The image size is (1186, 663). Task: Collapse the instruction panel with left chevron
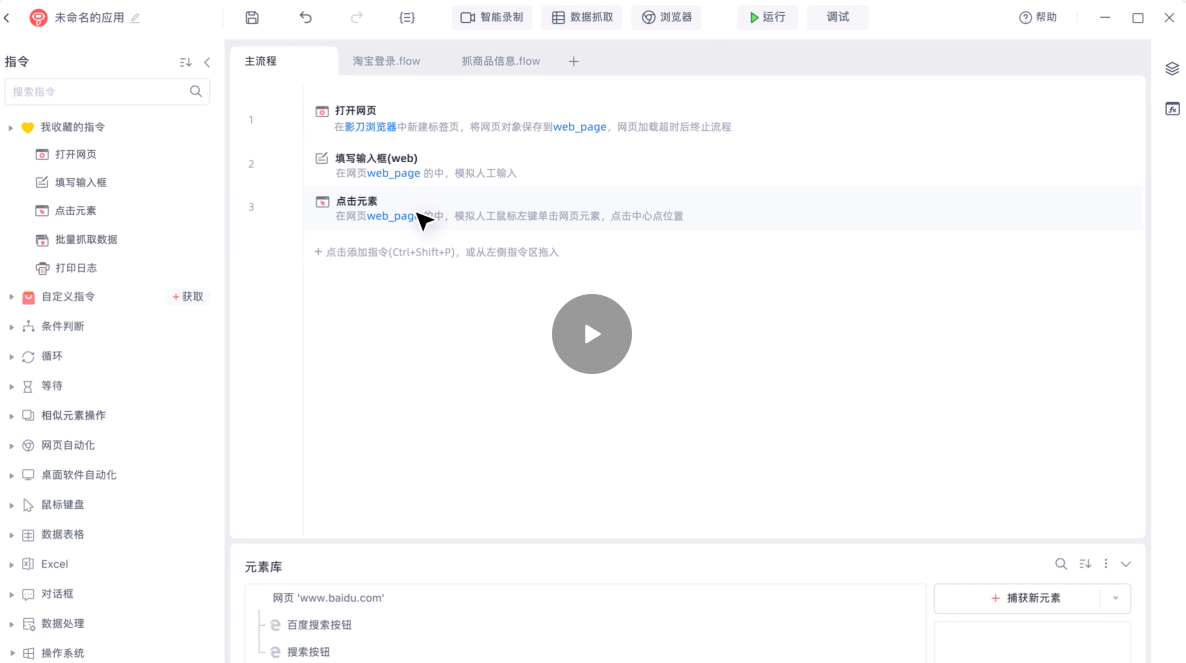(x=207, y=62)
